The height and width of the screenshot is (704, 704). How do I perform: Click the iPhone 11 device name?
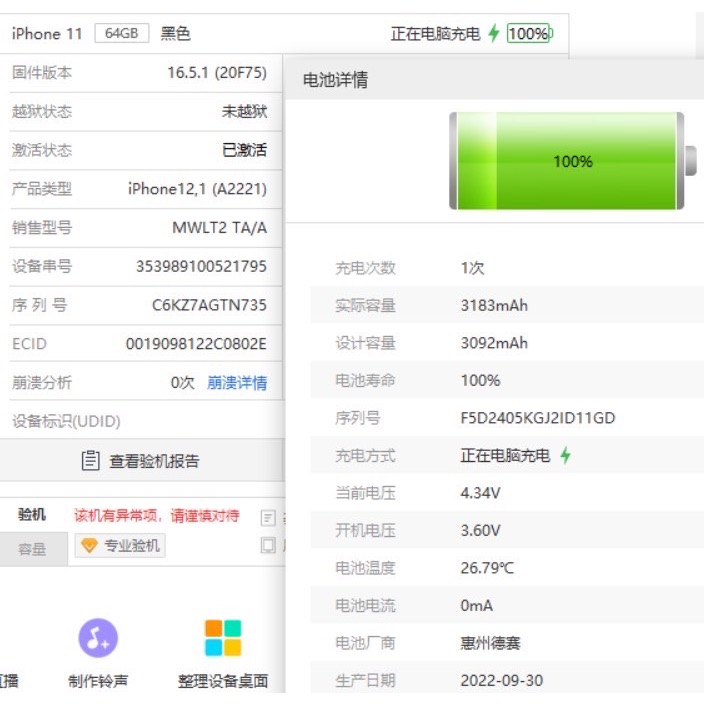pyautogui.click(x=47, y=34)
